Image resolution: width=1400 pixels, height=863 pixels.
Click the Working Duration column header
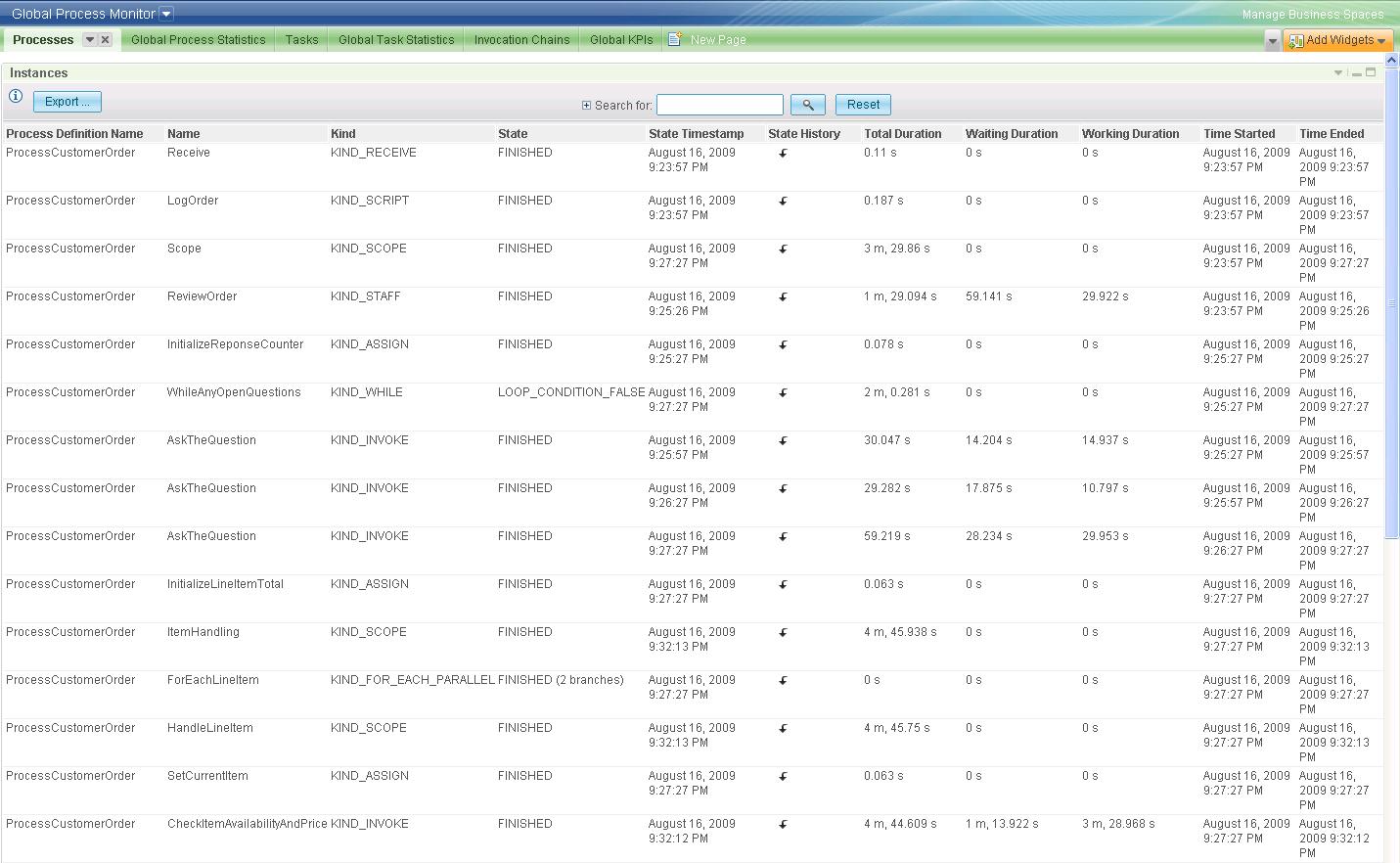point(1131,134)
